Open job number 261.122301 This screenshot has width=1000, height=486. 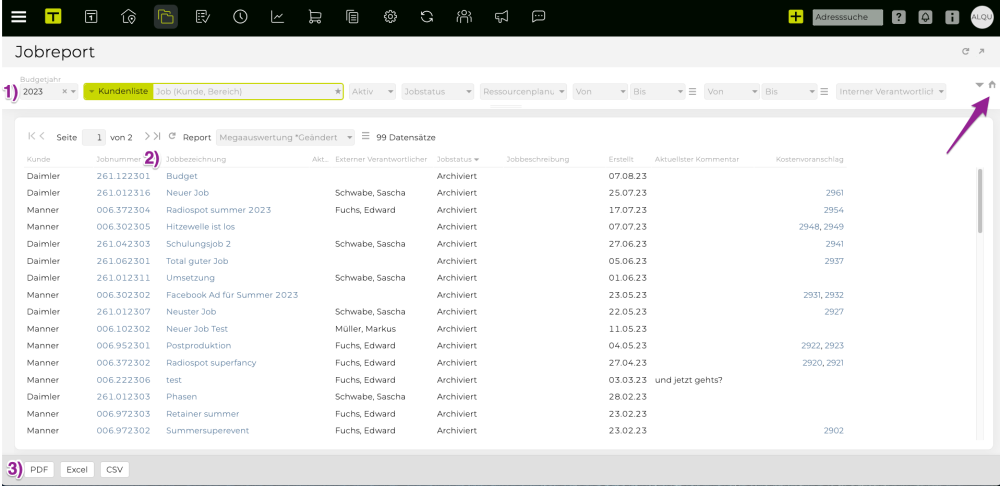123,176
